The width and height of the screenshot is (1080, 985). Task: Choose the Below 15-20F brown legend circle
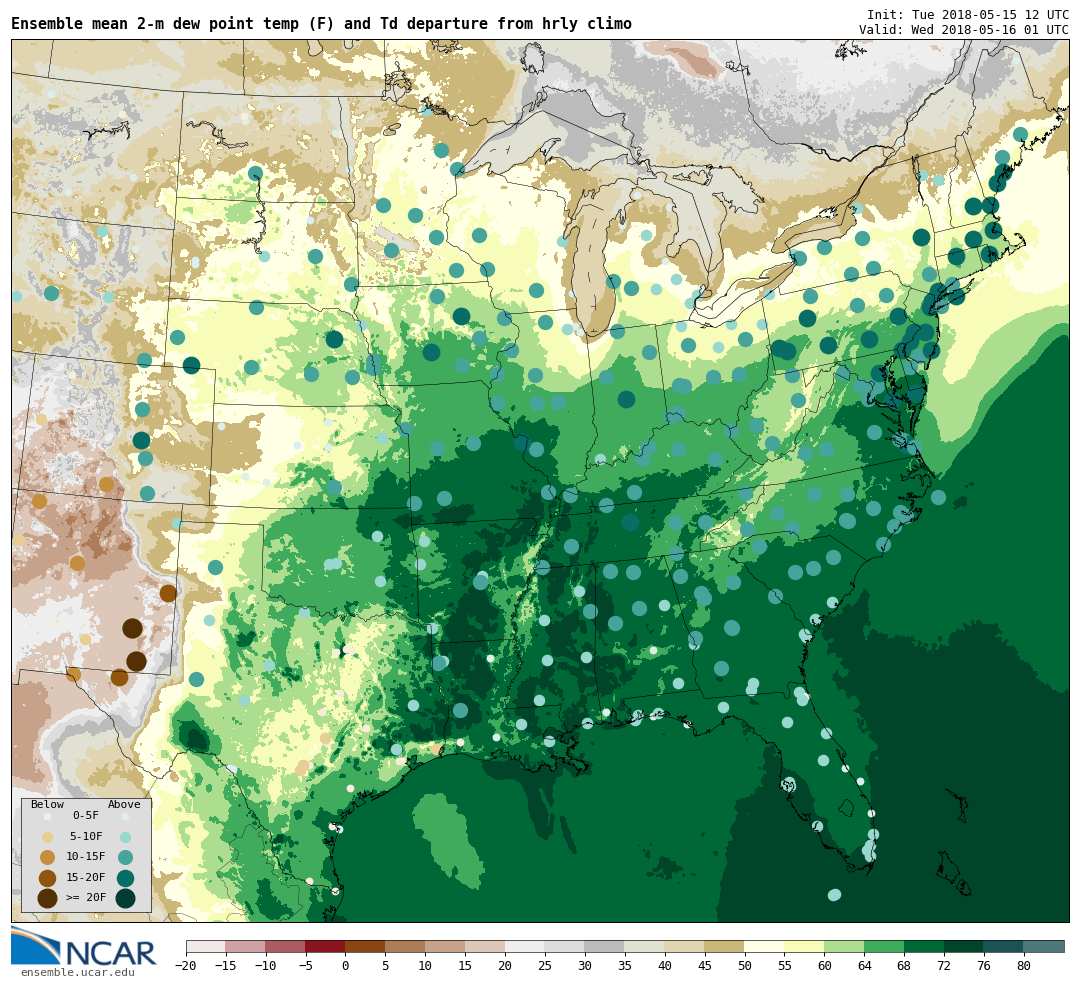click(x=48, y=878)
